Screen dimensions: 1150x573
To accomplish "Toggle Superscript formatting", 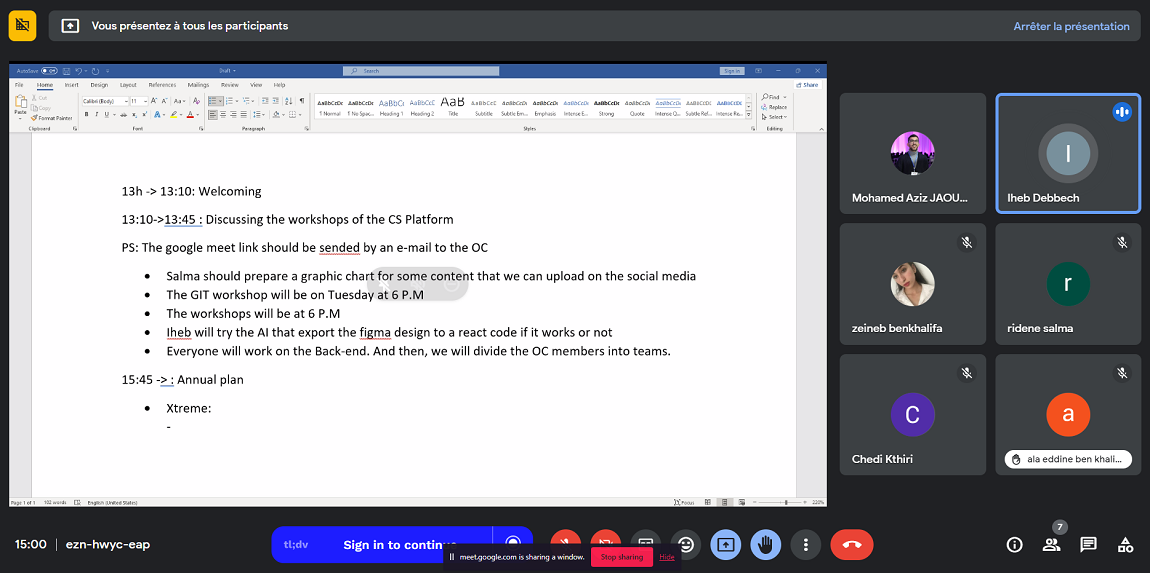I will pyautogui.click(x=144, y=114).
